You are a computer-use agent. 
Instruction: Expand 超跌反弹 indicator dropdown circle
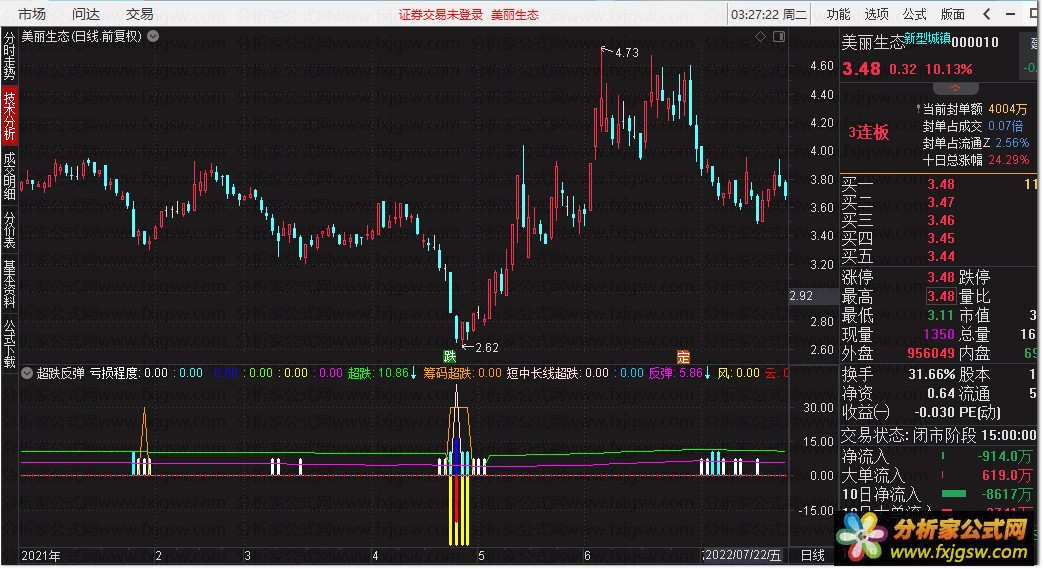tap(27, 373)
